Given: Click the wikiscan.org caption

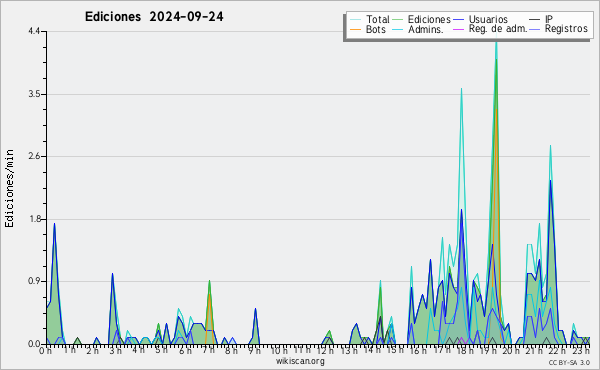Looking at the screenshot, I should pyautogui.click(x=300, y=361).
